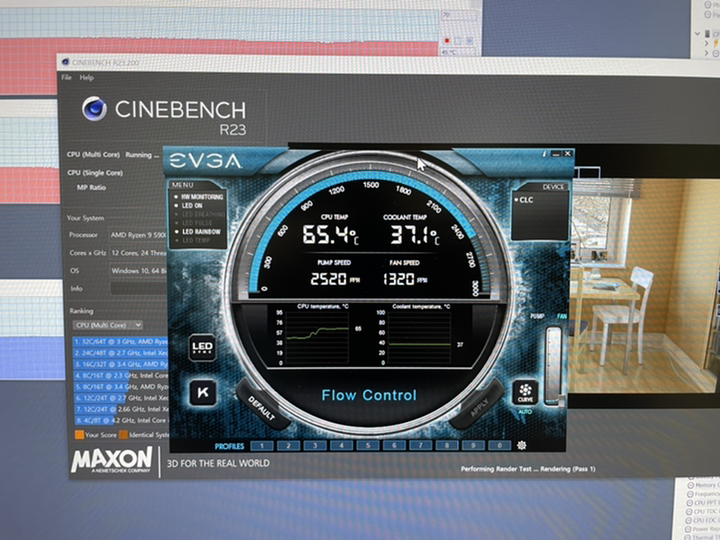This screenshot has height=540, width=720.
Task: Adjust the fan speed vertical slider
Action: coord(554,365)
